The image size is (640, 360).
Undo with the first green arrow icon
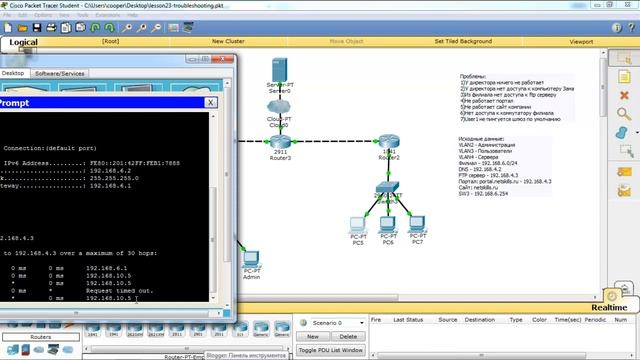tap(95, 28)
